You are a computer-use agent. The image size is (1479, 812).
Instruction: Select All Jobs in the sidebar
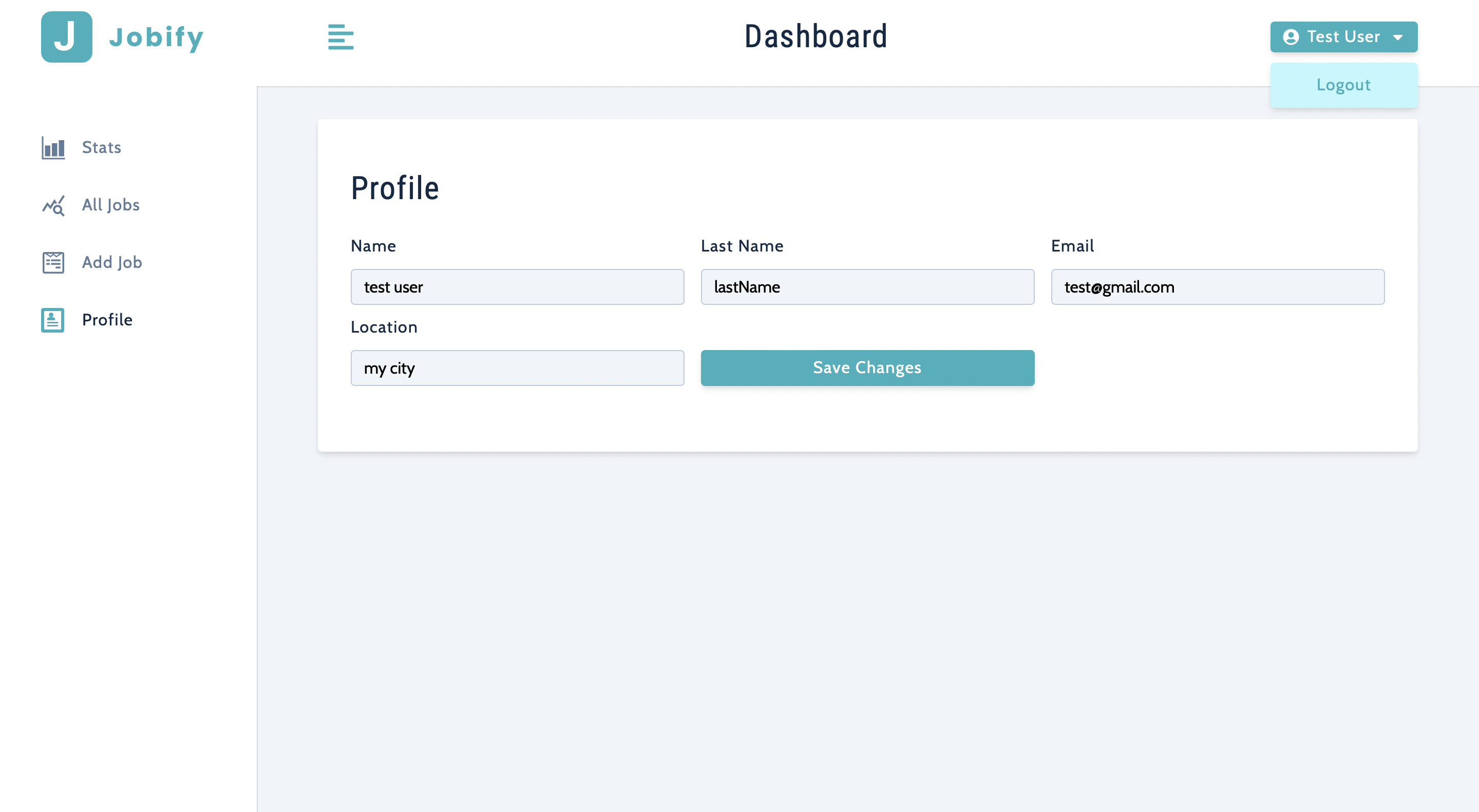pos(111,205)
